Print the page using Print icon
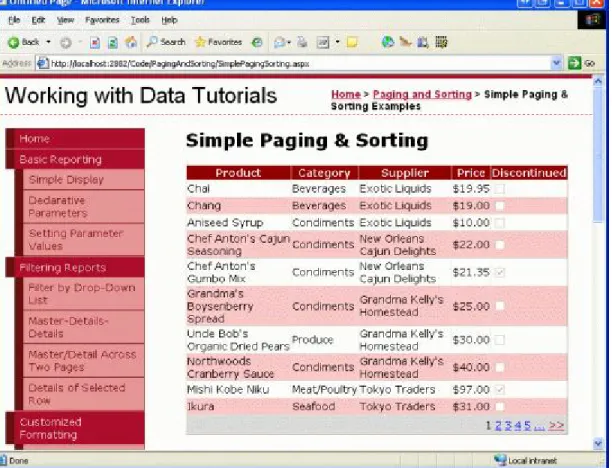The image size is (612, 468). tap(302, 42)
